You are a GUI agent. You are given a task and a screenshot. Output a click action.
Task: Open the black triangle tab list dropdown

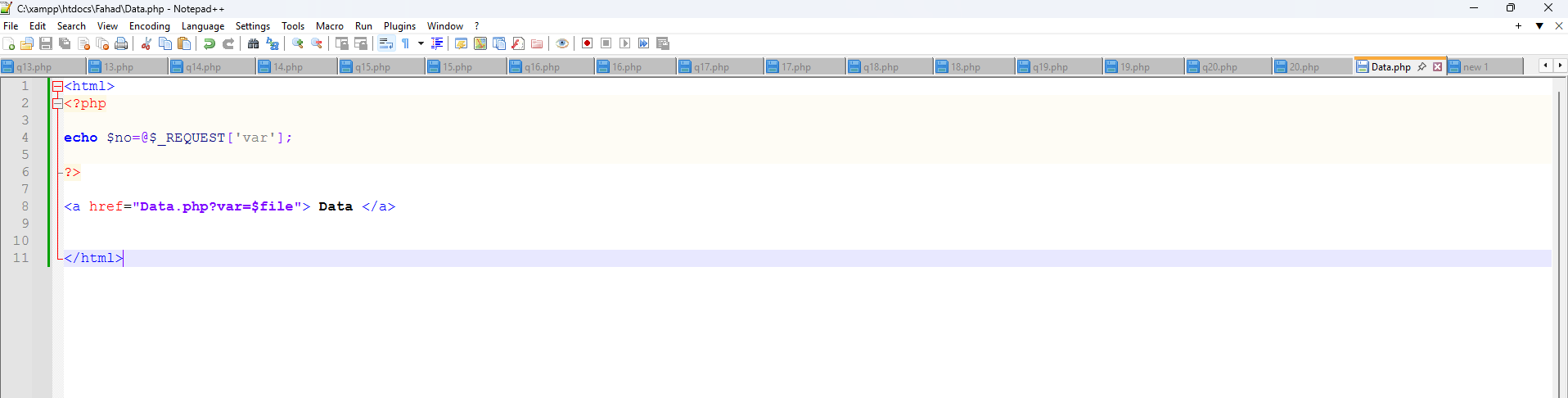pos(1539,26)
